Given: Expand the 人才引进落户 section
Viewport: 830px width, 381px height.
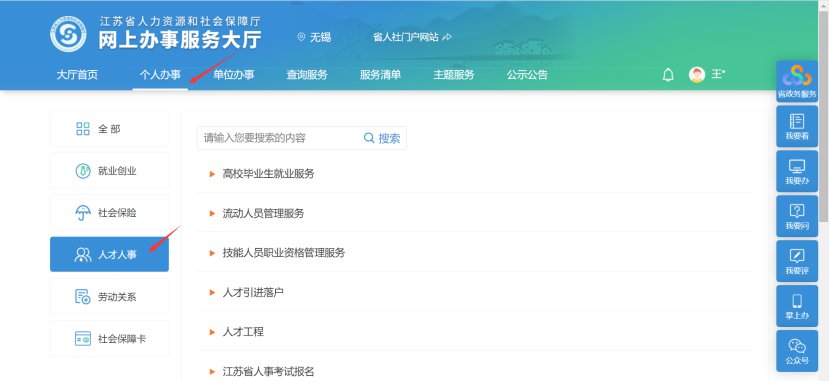Looking at the screenshot, I should (x=474, y=292).
